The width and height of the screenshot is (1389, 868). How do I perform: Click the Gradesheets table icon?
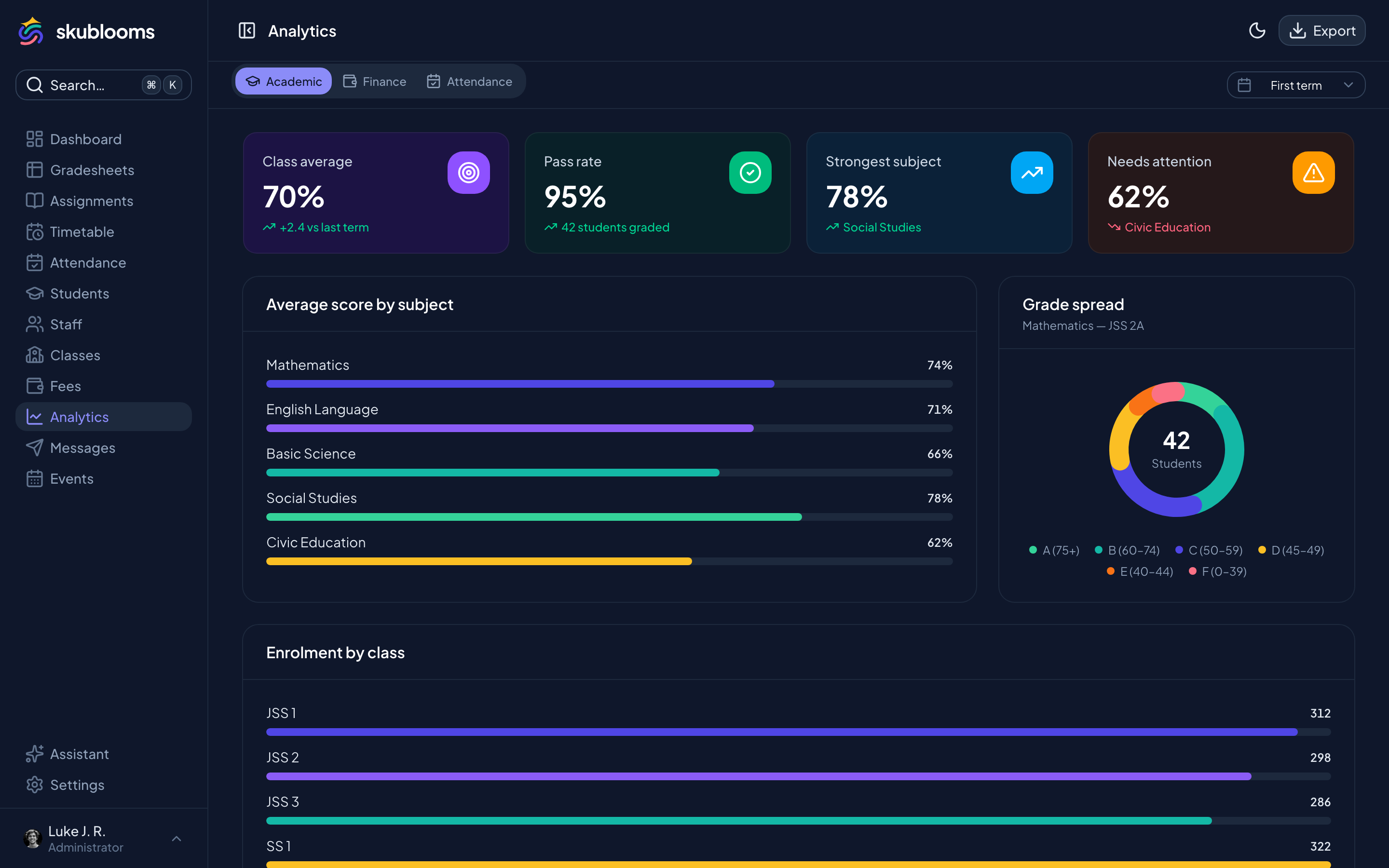[x=34, y=170]
